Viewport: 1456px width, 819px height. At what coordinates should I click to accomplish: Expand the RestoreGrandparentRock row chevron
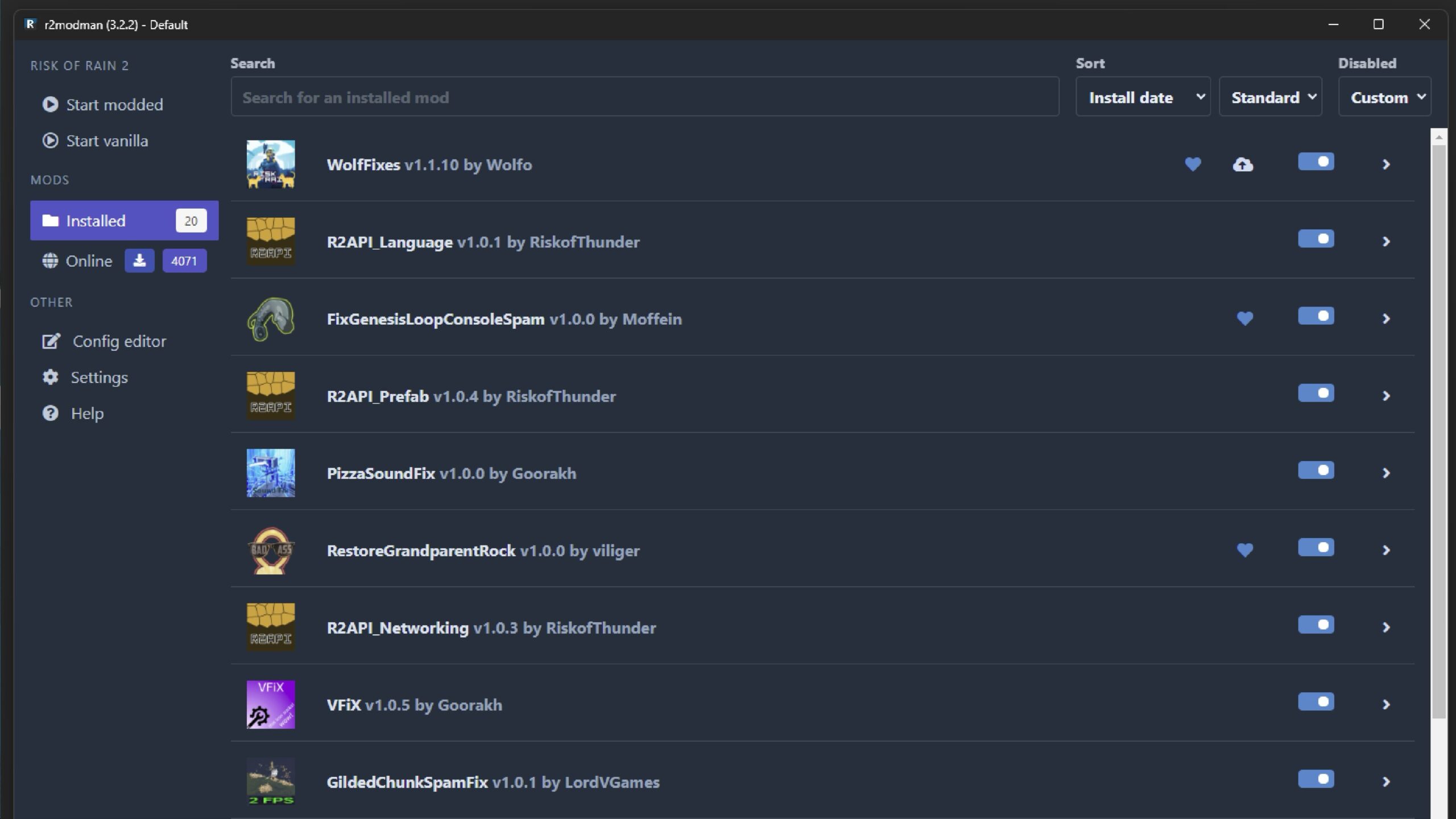(1386, 550)
